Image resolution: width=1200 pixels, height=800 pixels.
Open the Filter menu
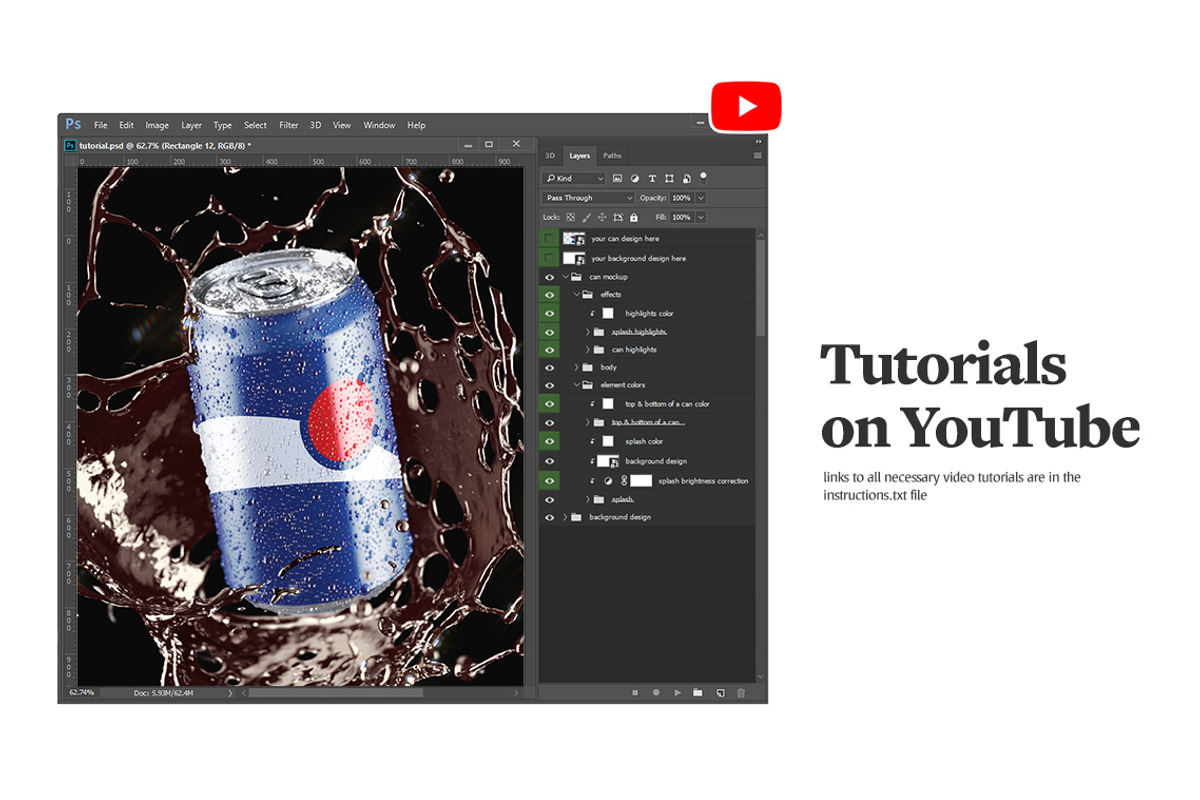[289, 125]
